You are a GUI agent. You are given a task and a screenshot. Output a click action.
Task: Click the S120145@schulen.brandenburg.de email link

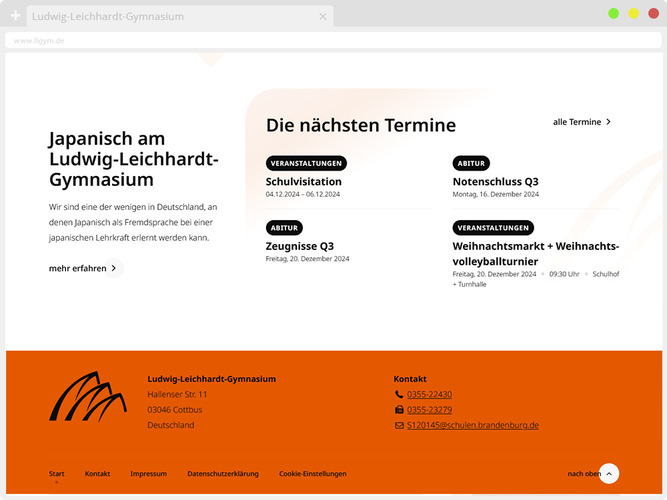coord(473,425)
